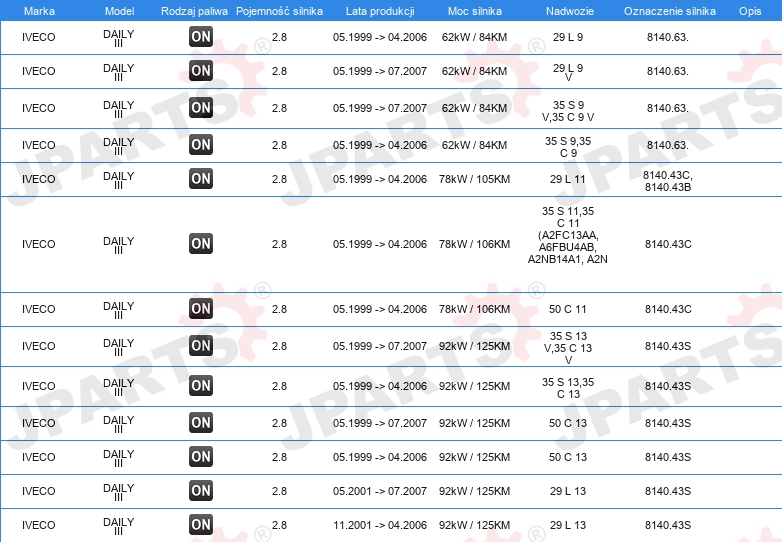Click the Model column header
This screenshot has width=782, height=542.
click(x=119, y=11)
